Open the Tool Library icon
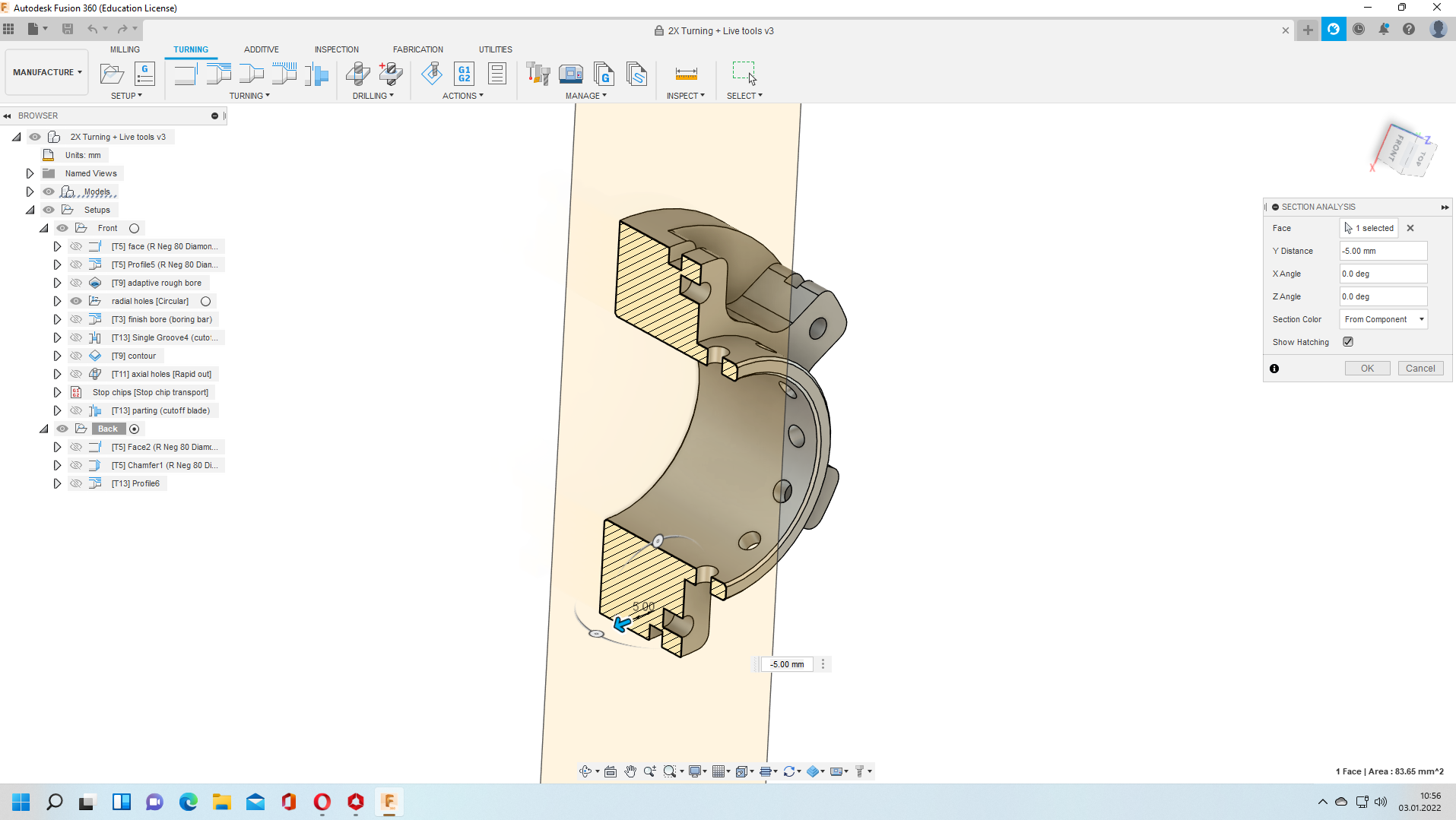The width and height of the screenshot is (1456, 820). [x=538, y=74]
